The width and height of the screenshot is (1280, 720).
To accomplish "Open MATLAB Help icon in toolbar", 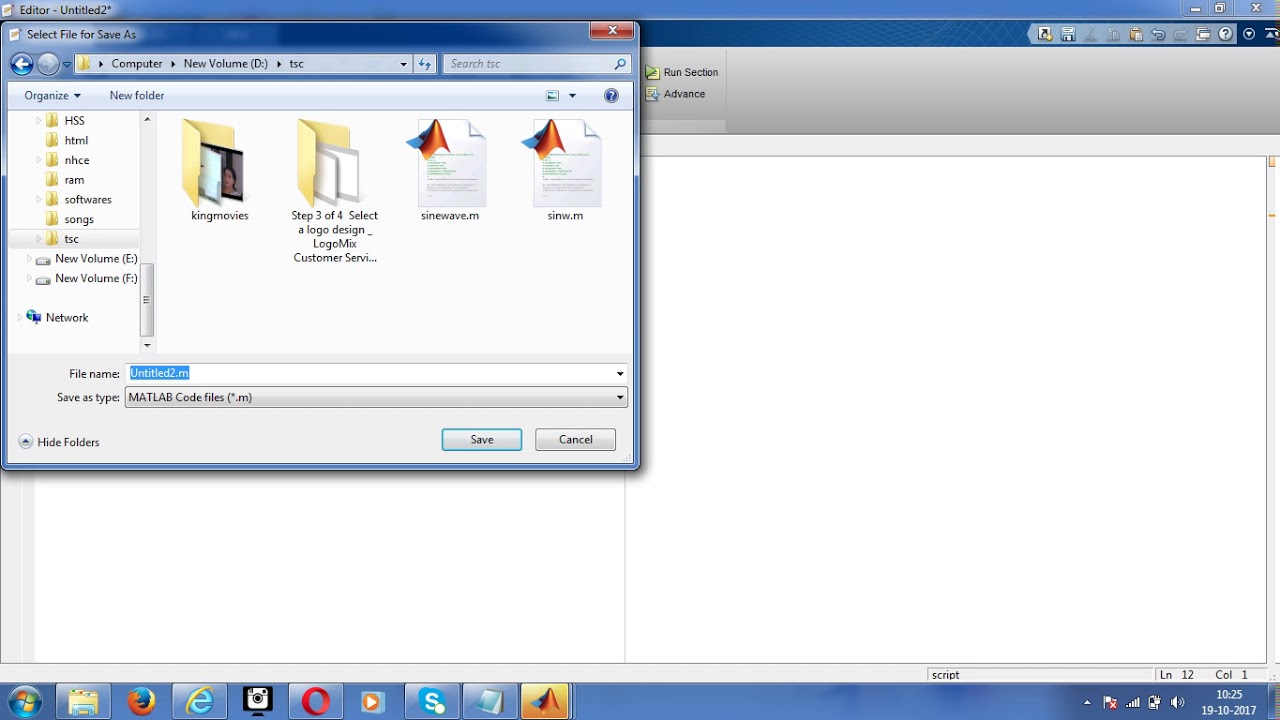I will pyautogui.click(x=1226, y=34).
